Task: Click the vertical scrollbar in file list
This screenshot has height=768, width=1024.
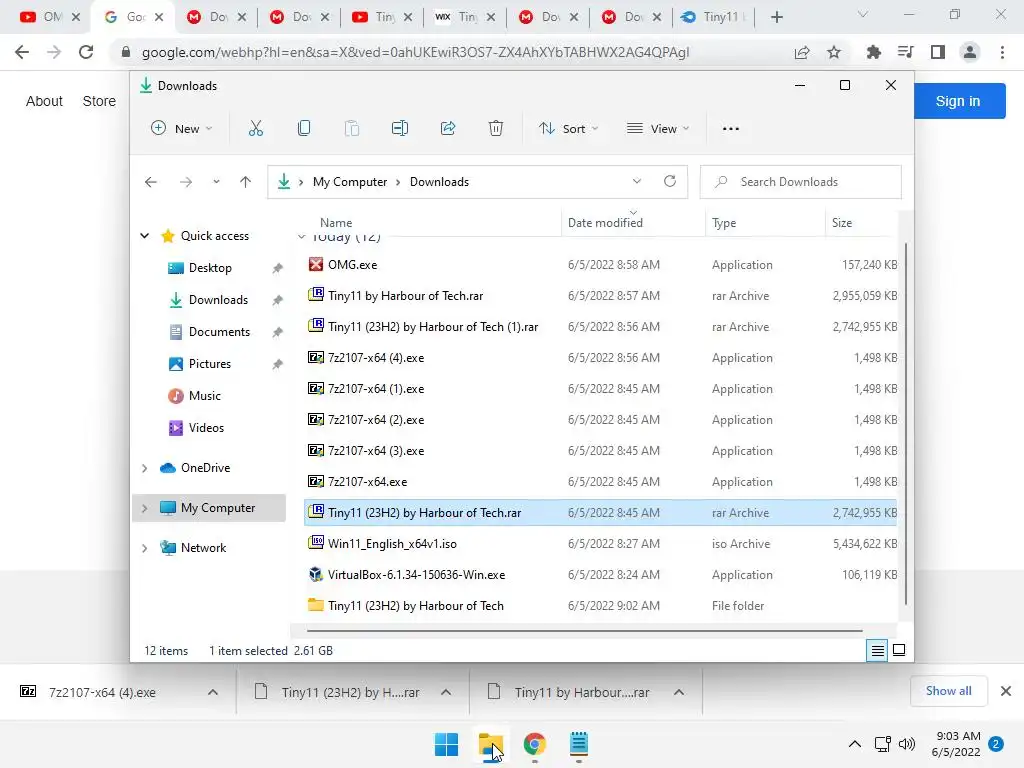Action: coord(906,424)
